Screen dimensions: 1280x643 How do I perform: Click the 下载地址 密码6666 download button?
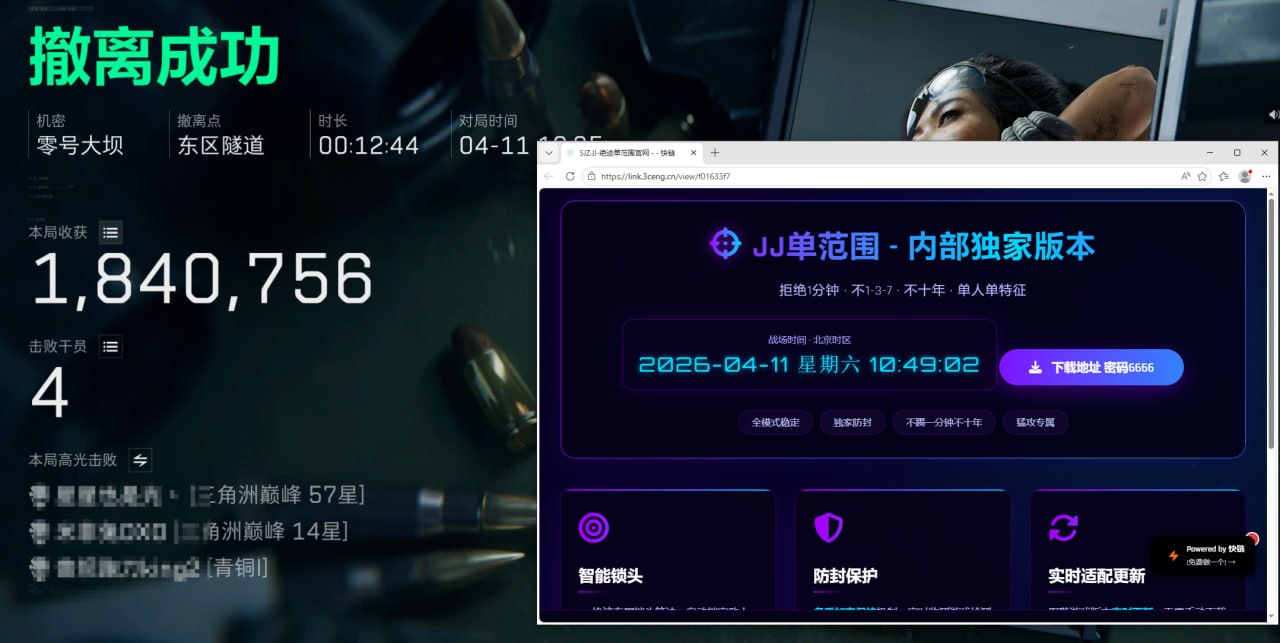click(1091, 367)
